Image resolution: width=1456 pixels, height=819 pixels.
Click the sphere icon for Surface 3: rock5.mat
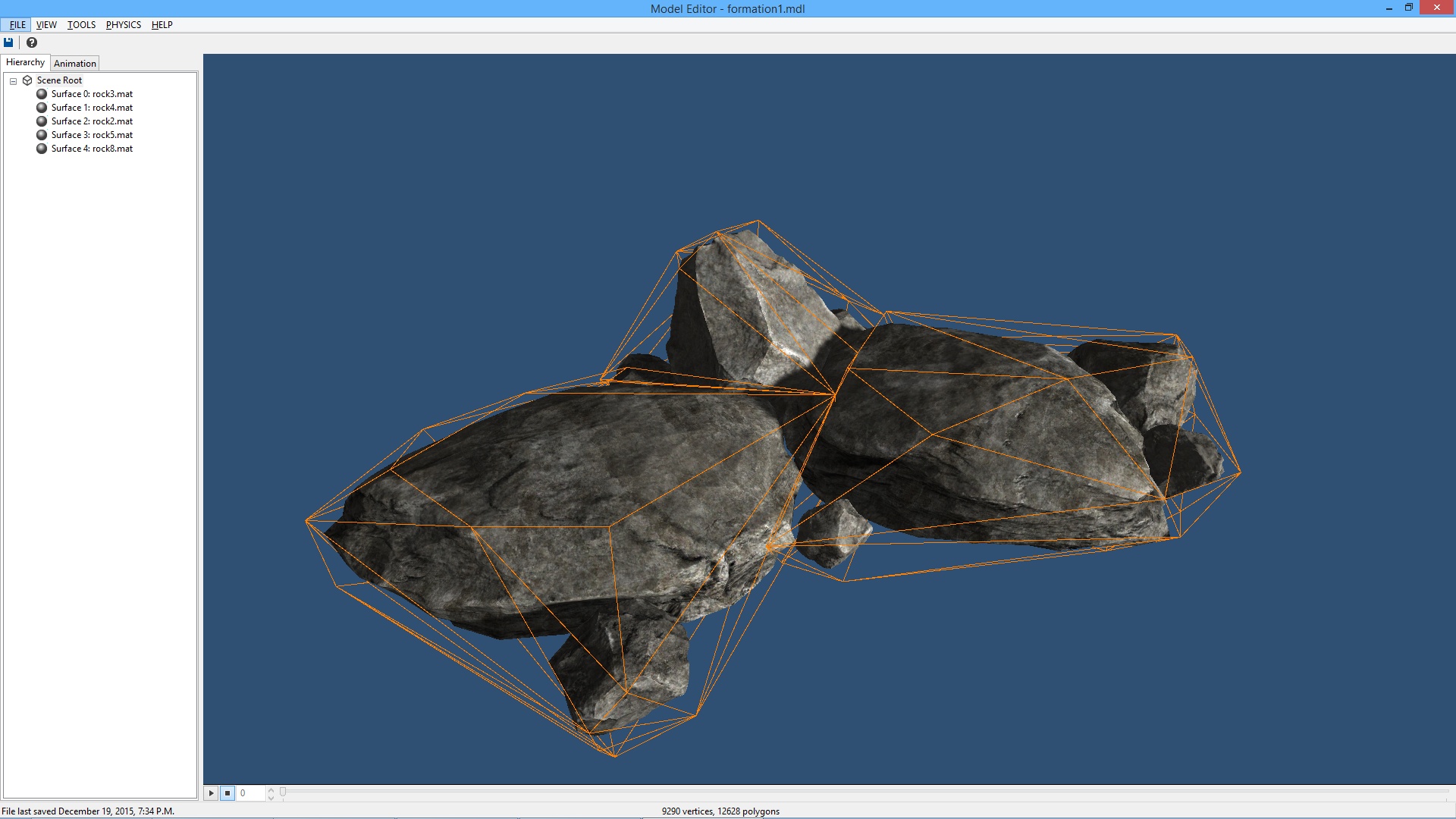(x=42, y=134)
